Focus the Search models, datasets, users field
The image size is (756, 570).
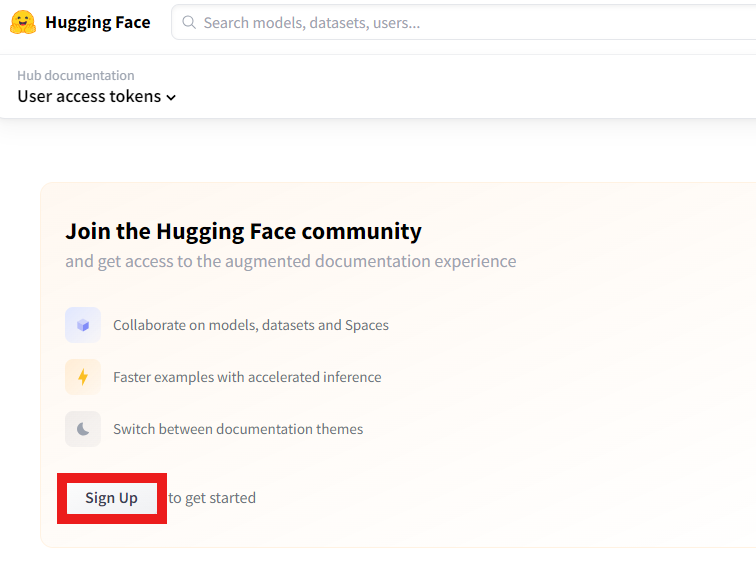464,22
